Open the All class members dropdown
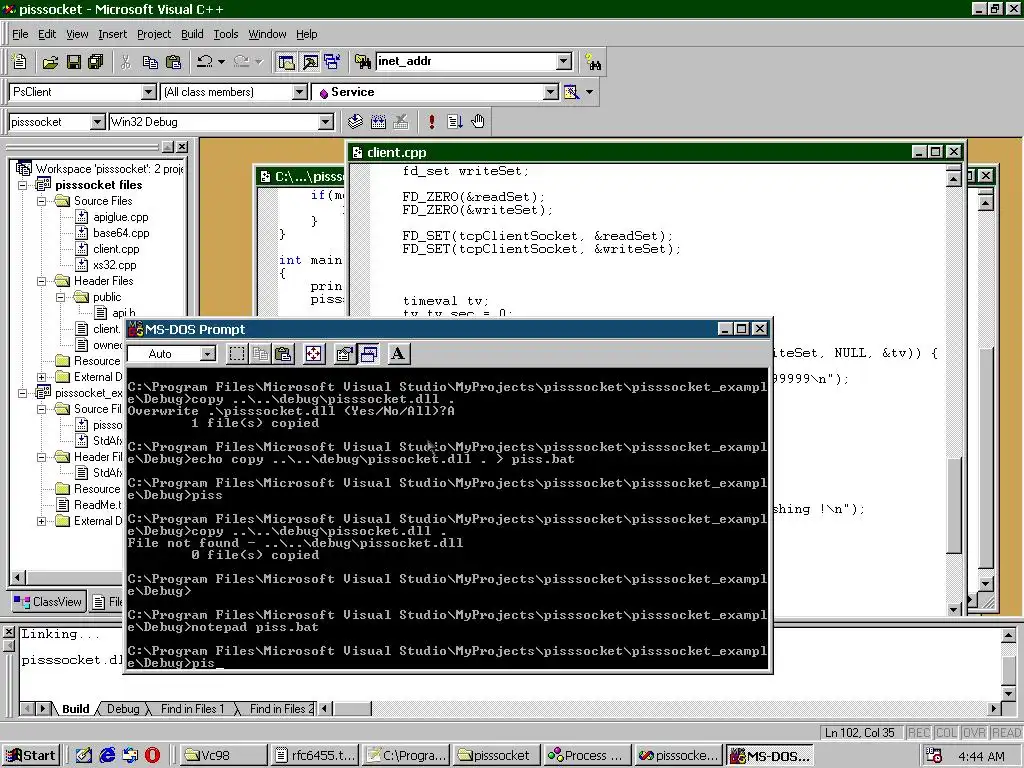The width and height of the screenshot is (1024, 768). point(300,92)
